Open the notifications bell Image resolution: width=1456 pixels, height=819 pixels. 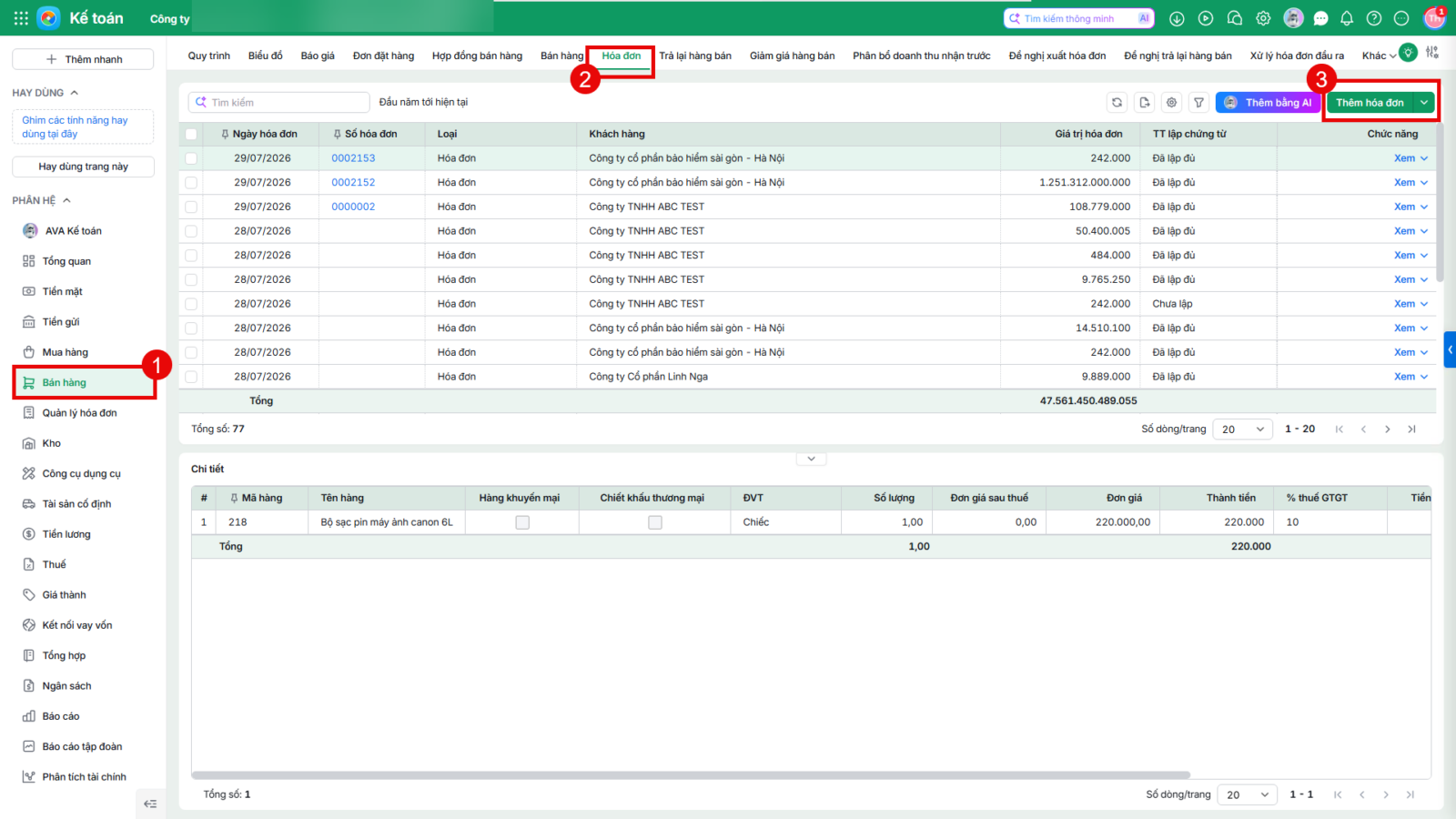[1347, 18]
